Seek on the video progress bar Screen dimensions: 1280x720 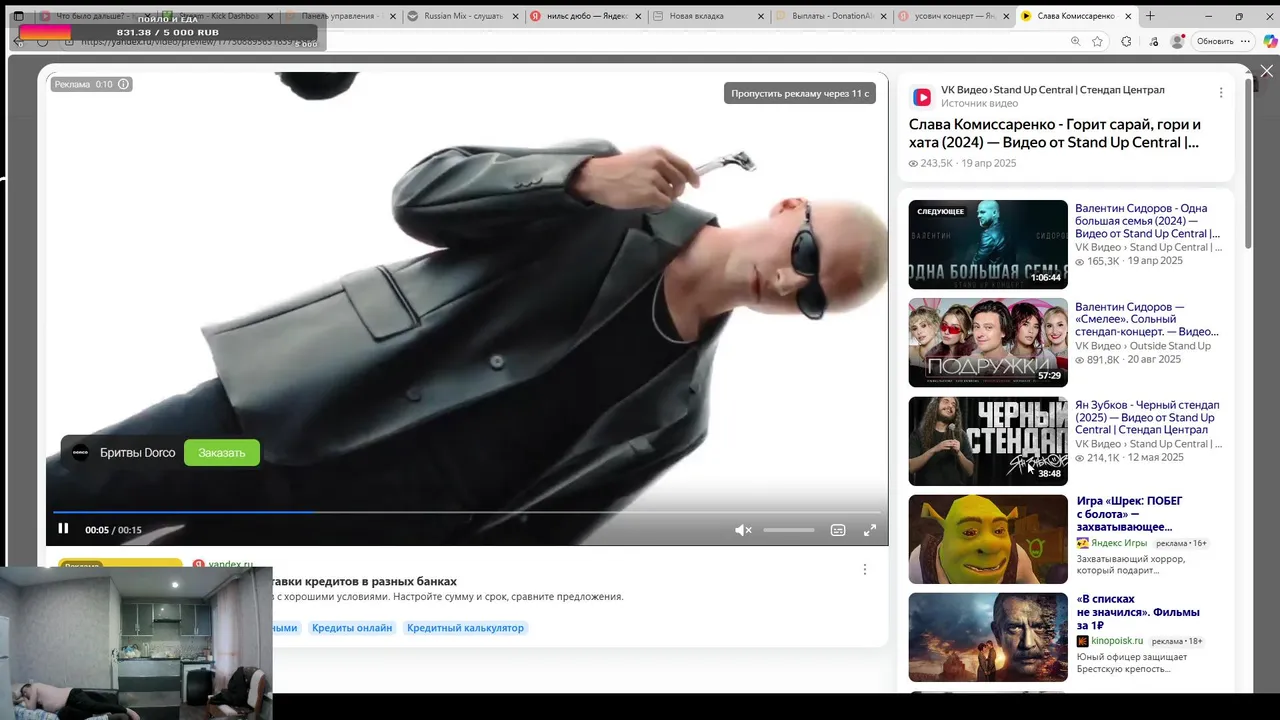click(467, 512)
